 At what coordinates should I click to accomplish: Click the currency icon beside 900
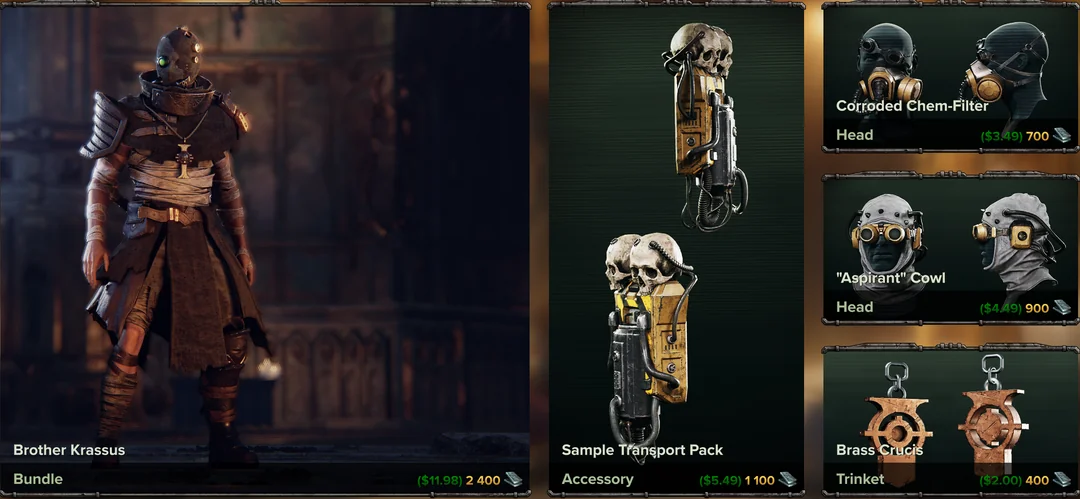tap(1061, 308)
